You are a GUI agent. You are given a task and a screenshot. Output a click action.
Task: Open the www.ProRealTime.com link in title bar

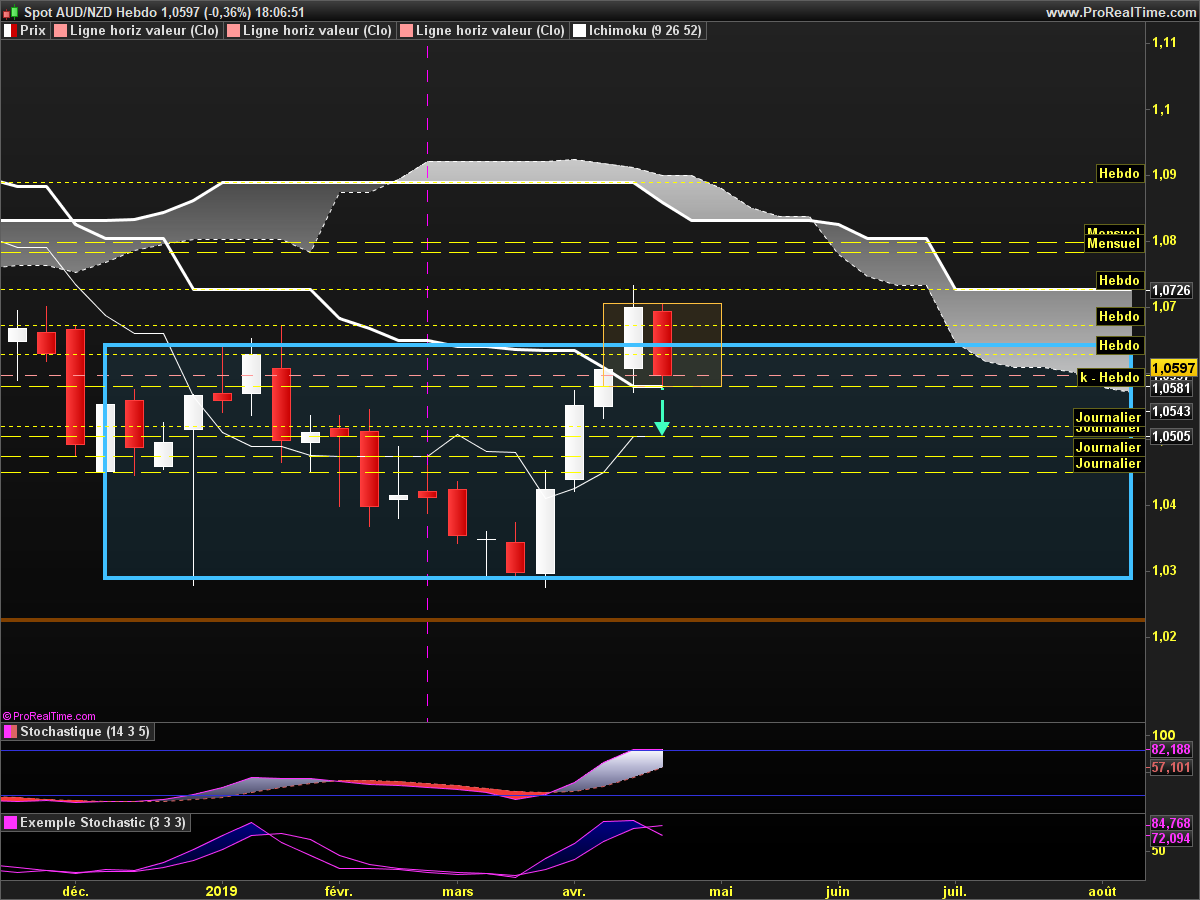tap(1119, 12)
